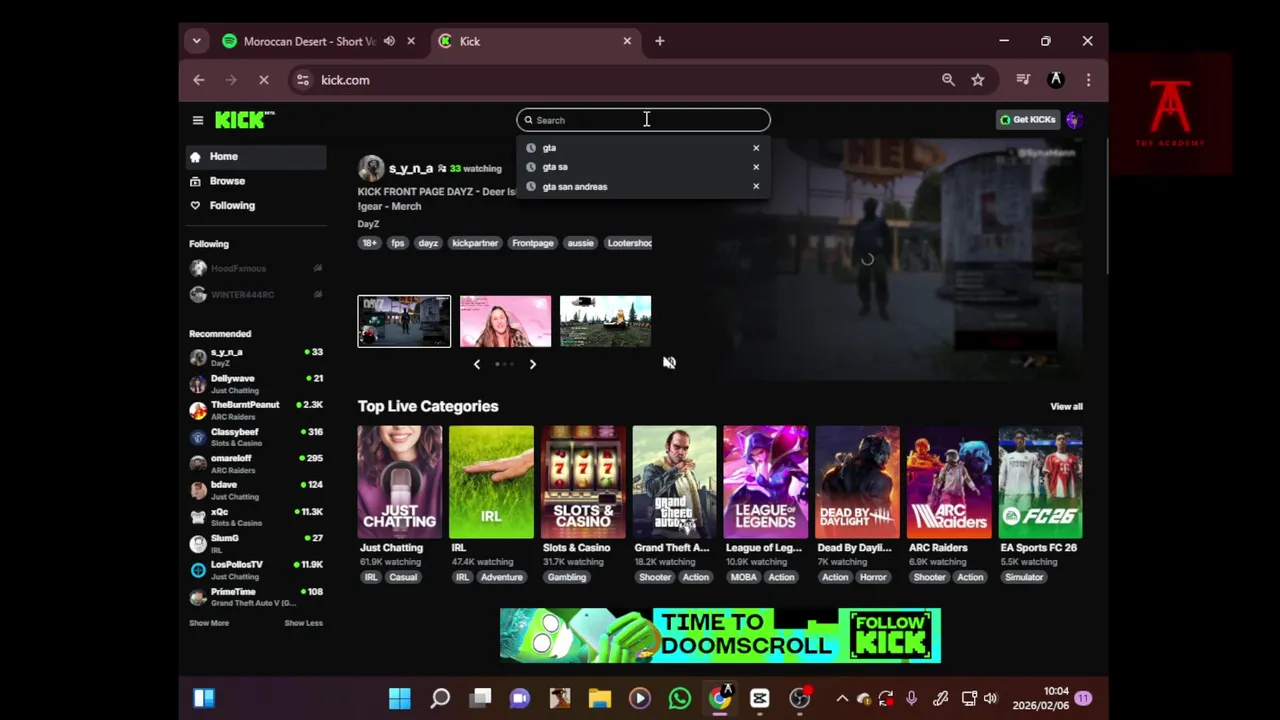Viewport: 1280px width, 720px height.
Task: View site information icon in address bar
Action: pyautogui.click(x=303, y=80)
